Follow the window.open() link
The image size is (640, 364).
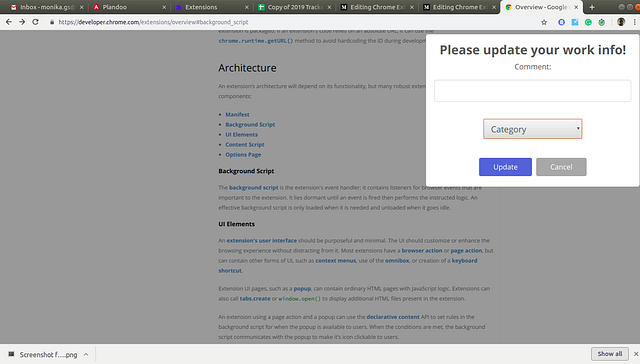[x=300, y=299]
